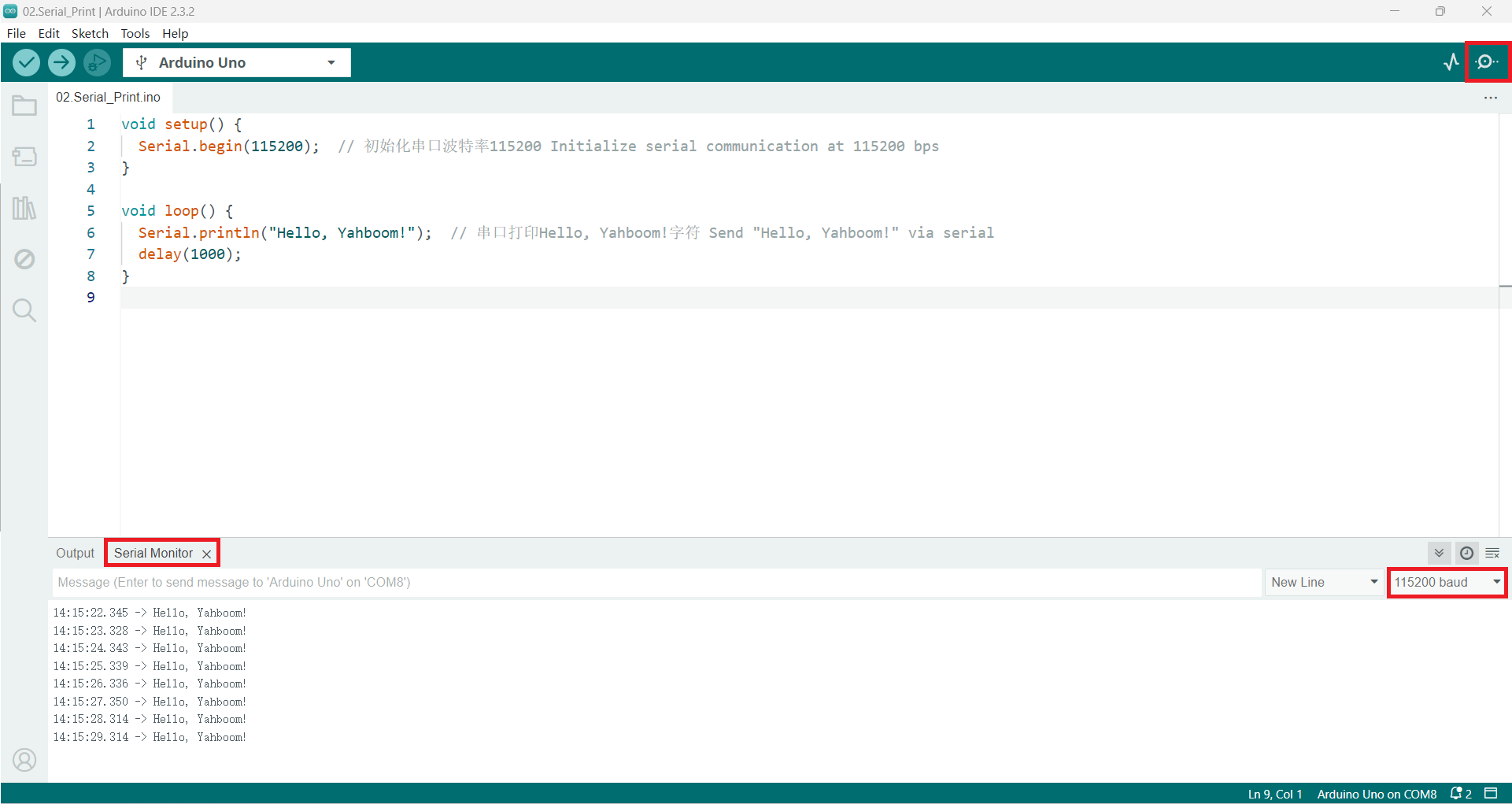Toggle the bottom panel icon in status bar
The image size is (1512, 804).
click(x=1491, y=793)
